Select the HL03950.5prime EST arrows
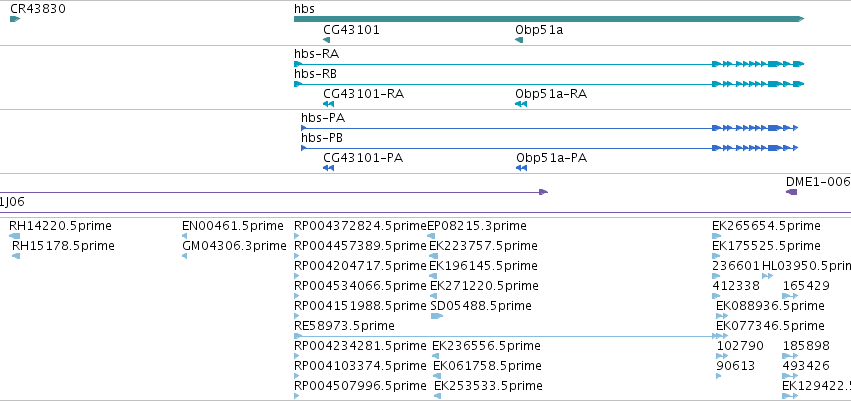The image size is (851, 401). pos(767,276)
